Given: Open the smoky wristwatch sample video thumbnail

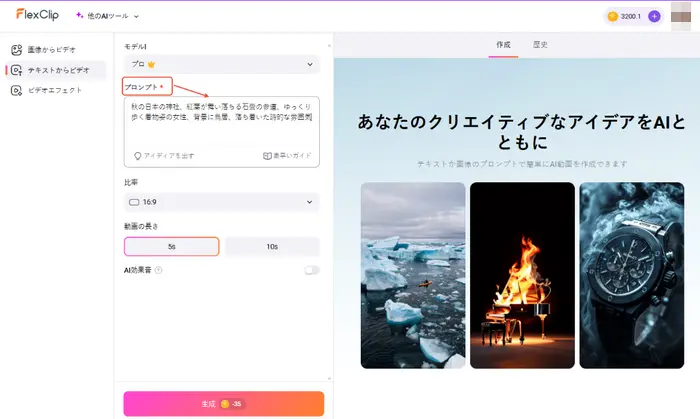Looking at the screenshot, I should tap(632, 275).
